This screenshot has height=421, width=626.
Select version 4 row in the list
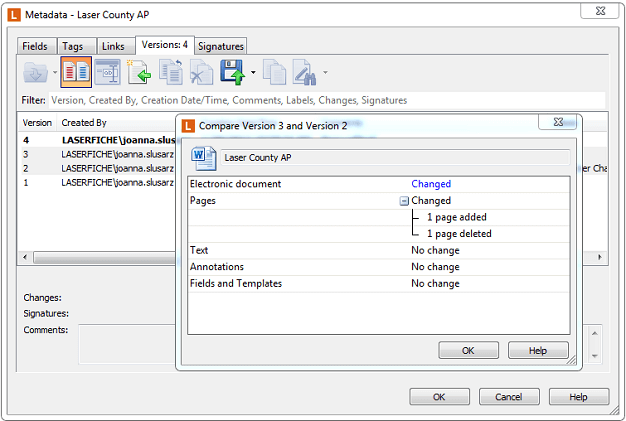point(98,140)
